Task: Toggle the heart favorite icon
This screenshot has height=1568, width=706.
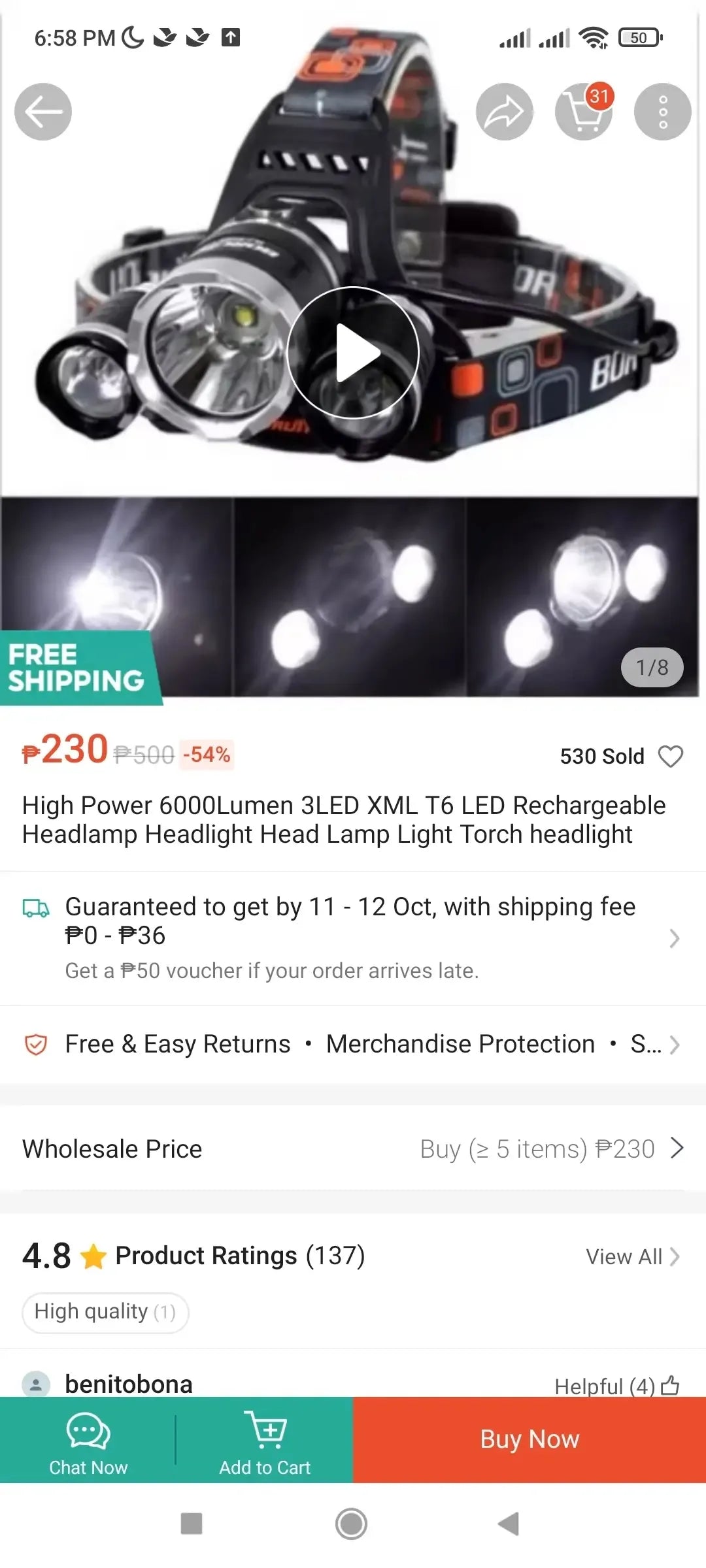Action: click(670, 757)
